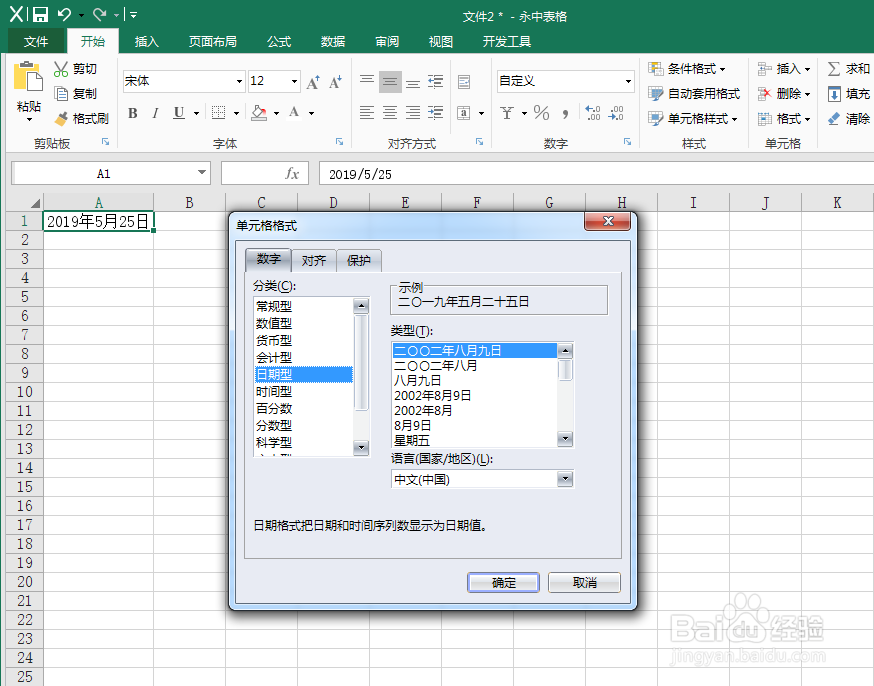Click the merge cells icon

click(x=464, y=113)
